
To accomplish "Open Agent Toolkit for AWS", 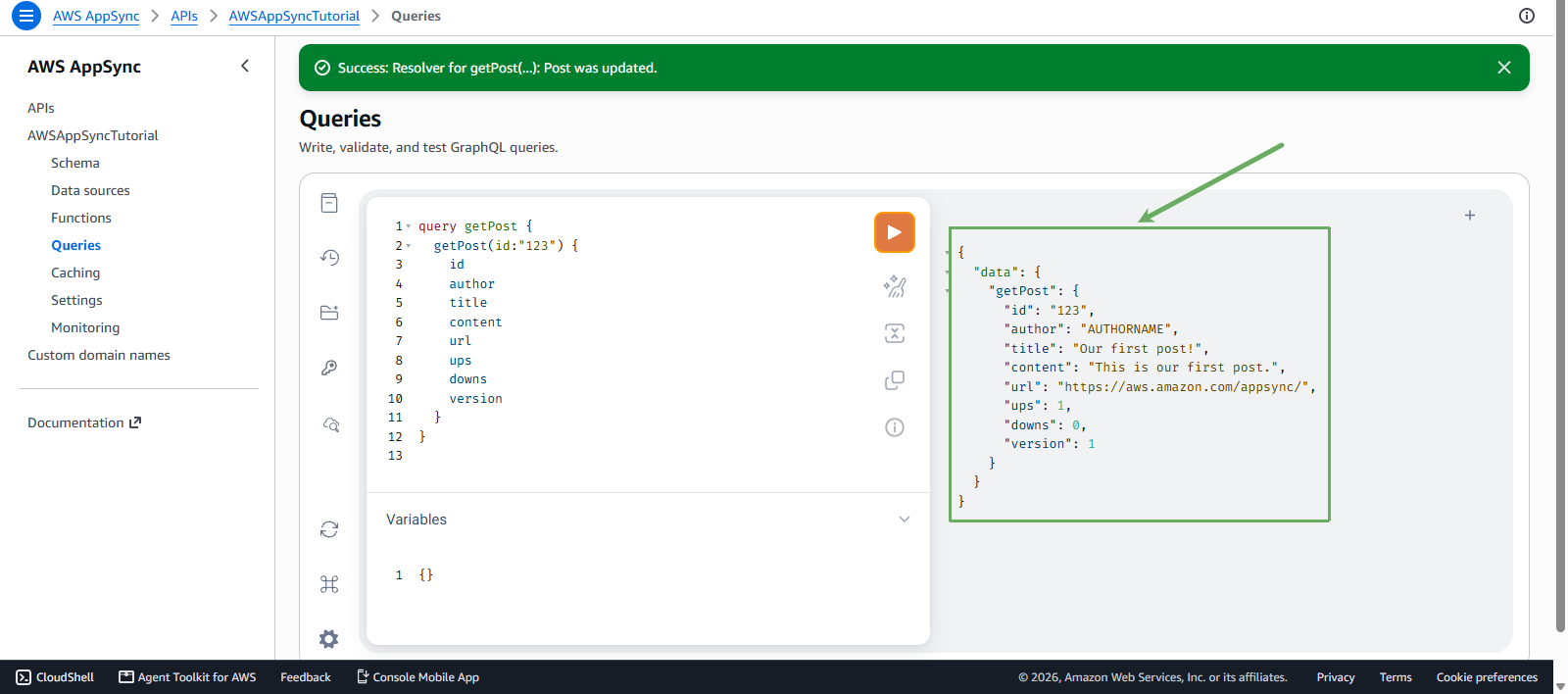I will 187,677.
